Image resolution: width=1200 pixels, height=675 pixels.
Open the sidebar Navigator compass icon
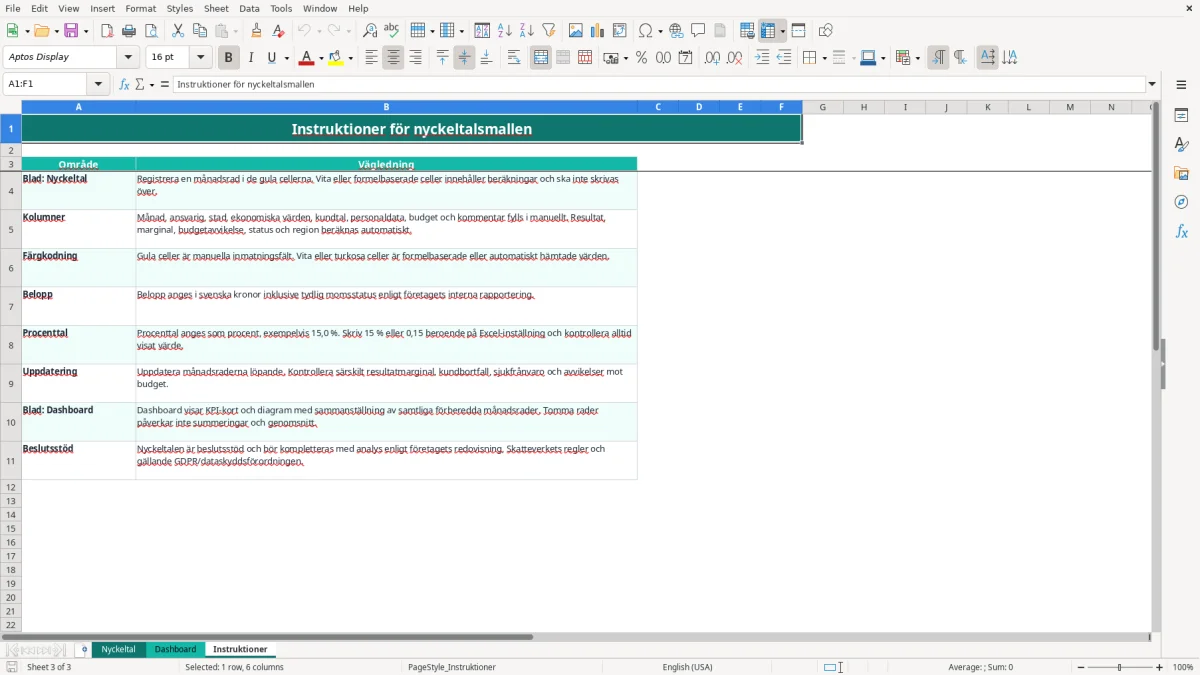coord(1181,202)
